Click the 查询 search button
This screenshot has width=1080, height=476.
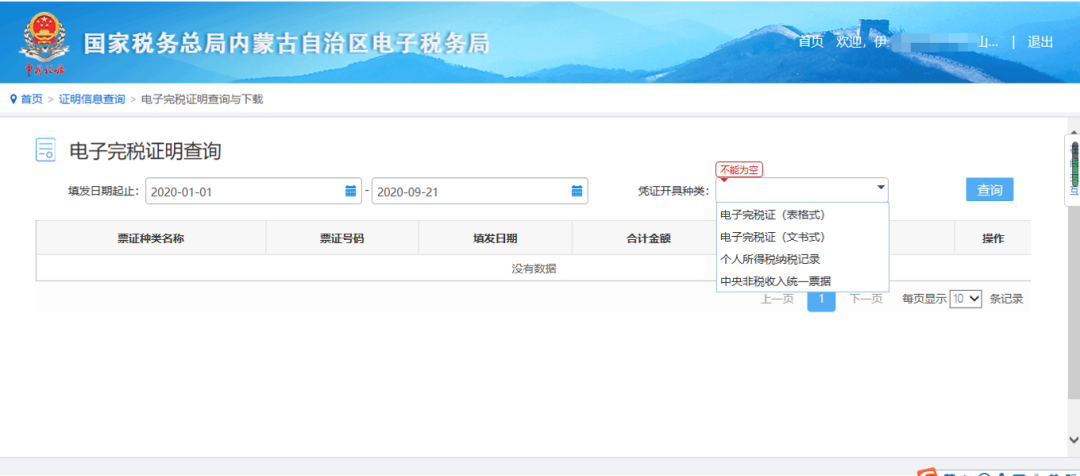989,190
